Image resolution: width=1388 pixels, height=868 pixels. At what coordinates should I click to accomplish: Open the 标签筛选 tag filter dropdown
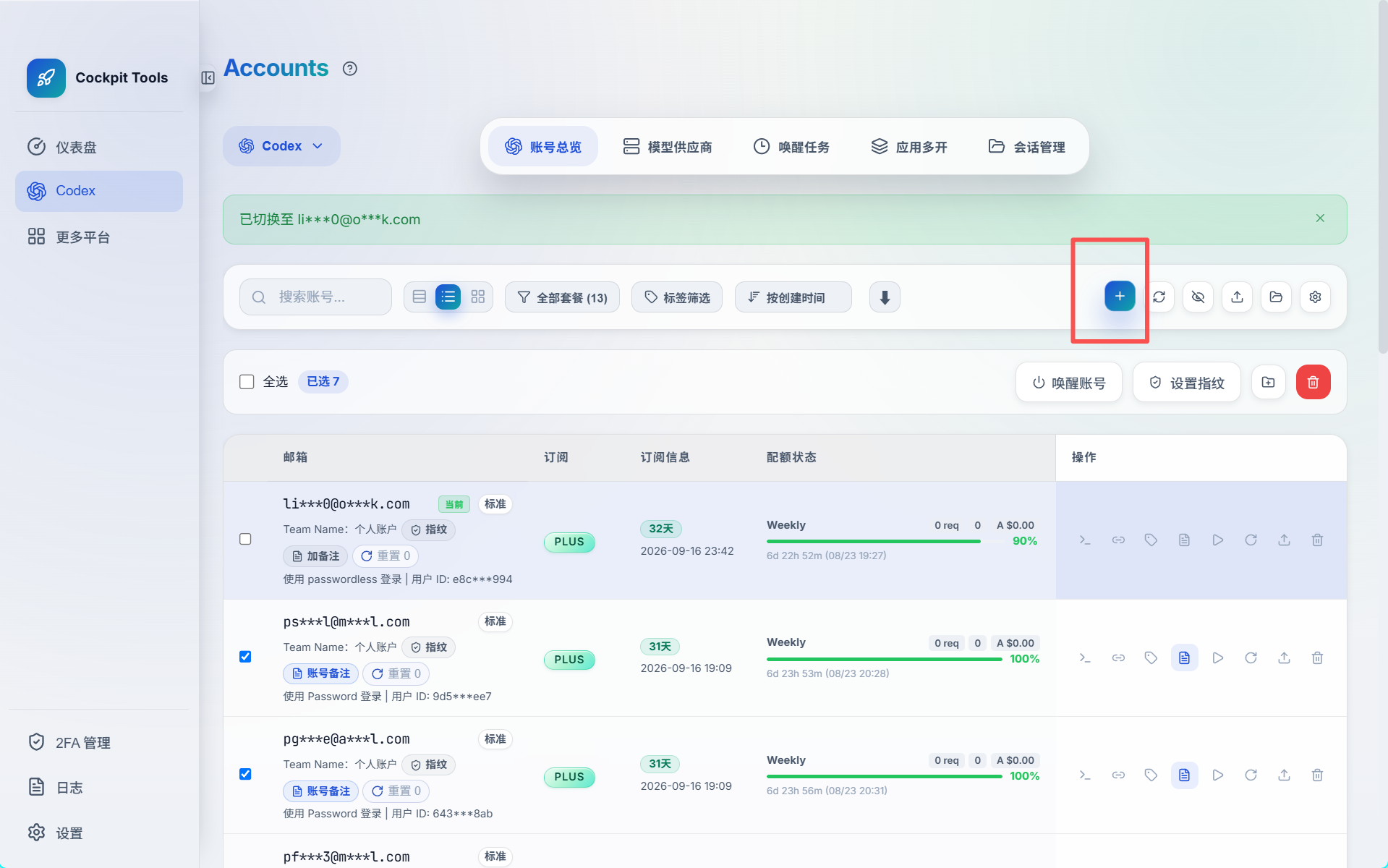click(677, 297)
